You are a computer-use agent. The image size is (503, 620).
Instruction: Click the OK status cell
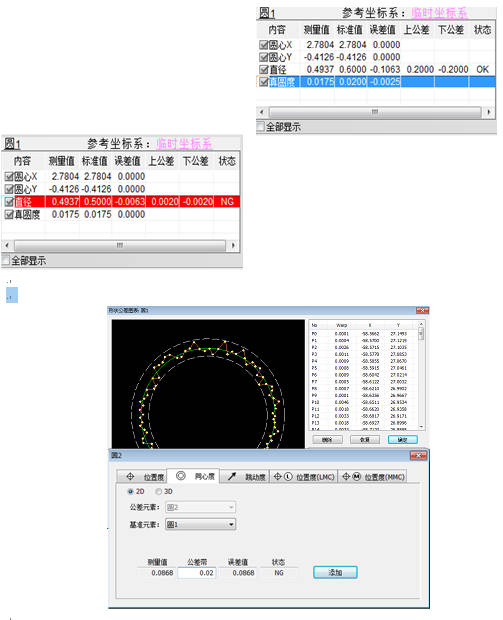point(482,69)
